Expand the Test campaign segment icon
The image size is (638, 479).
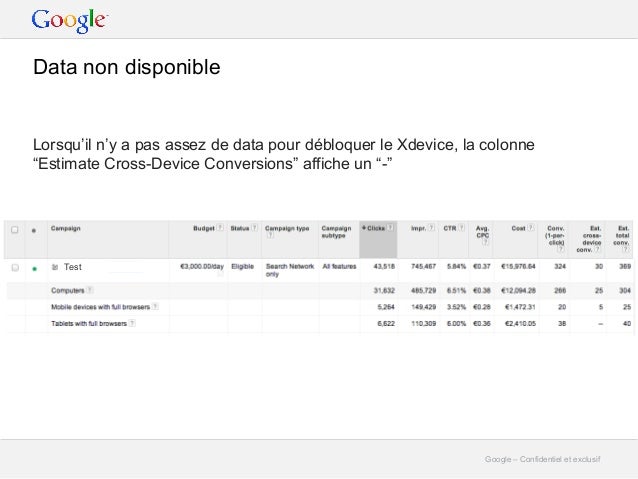(x=55, y=267)
